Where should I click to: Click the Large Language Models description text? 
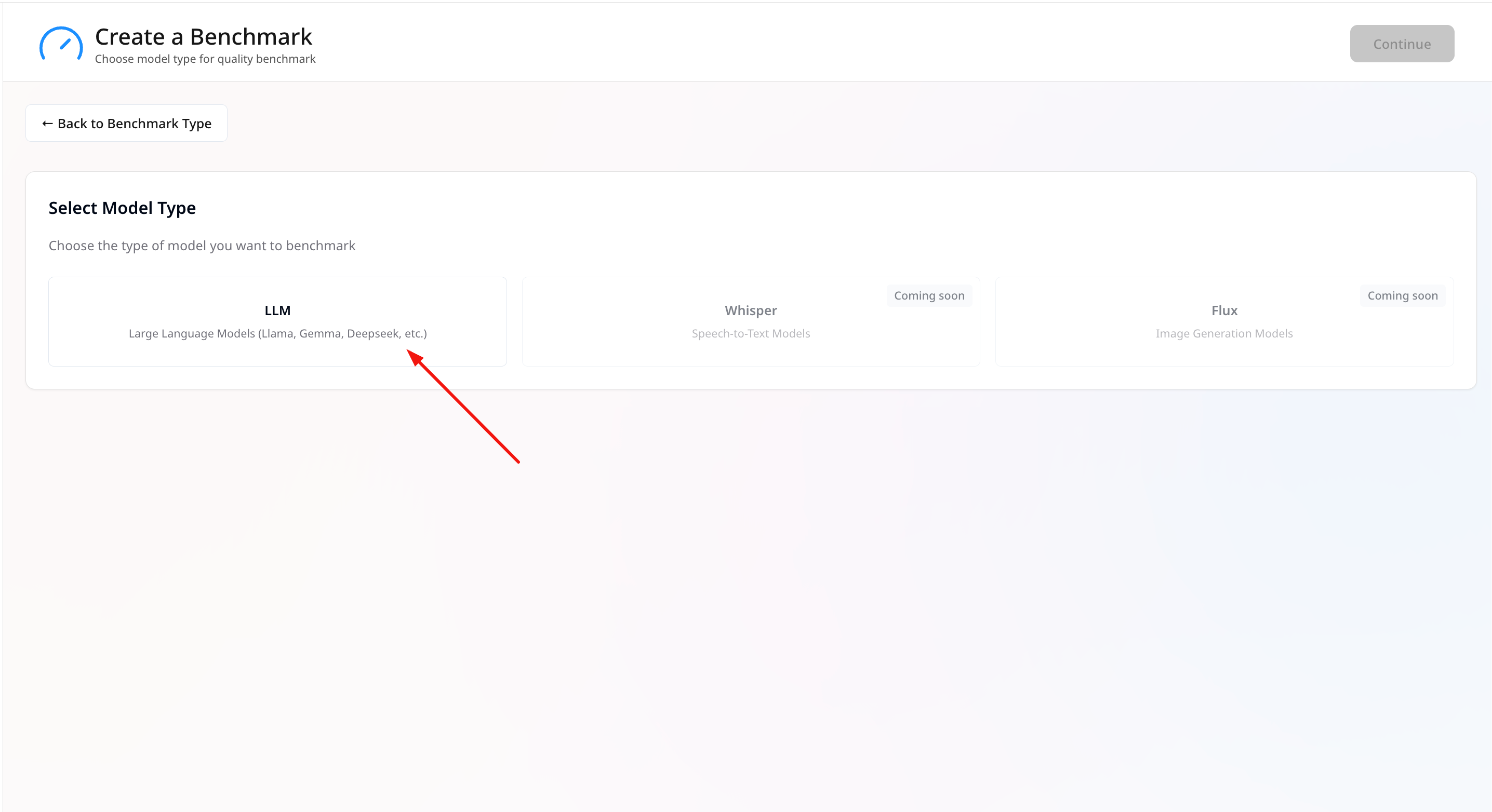click(x=277, y=333)
